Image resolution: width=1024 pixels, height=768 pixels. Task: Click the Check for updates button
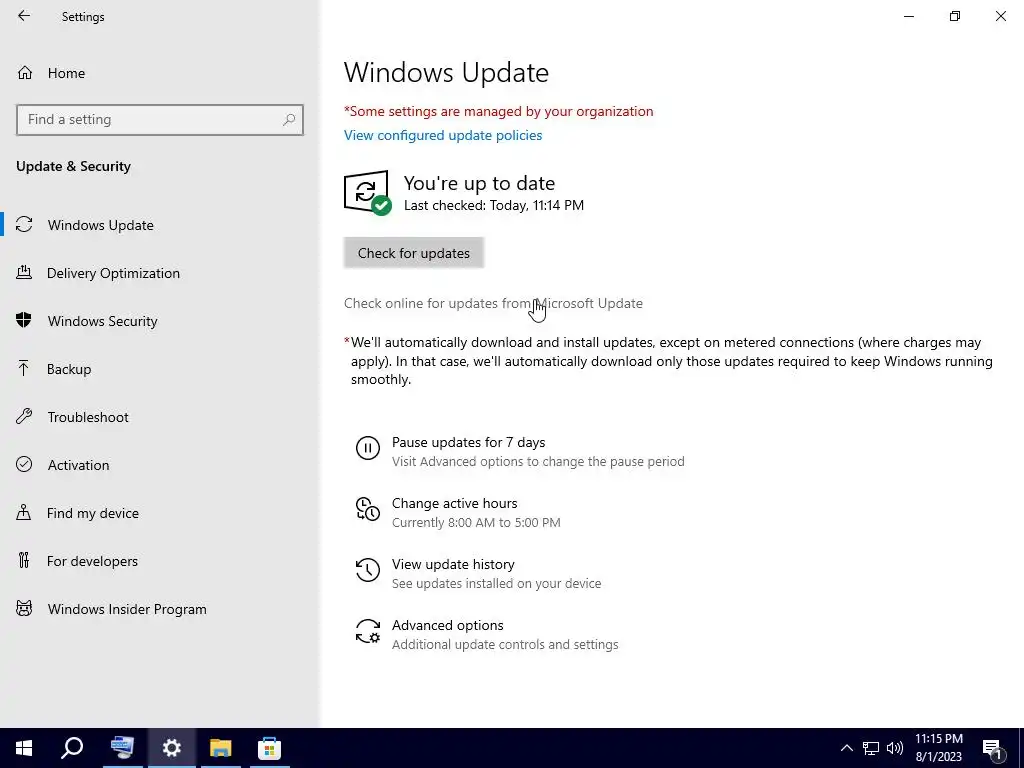(413, 253)
